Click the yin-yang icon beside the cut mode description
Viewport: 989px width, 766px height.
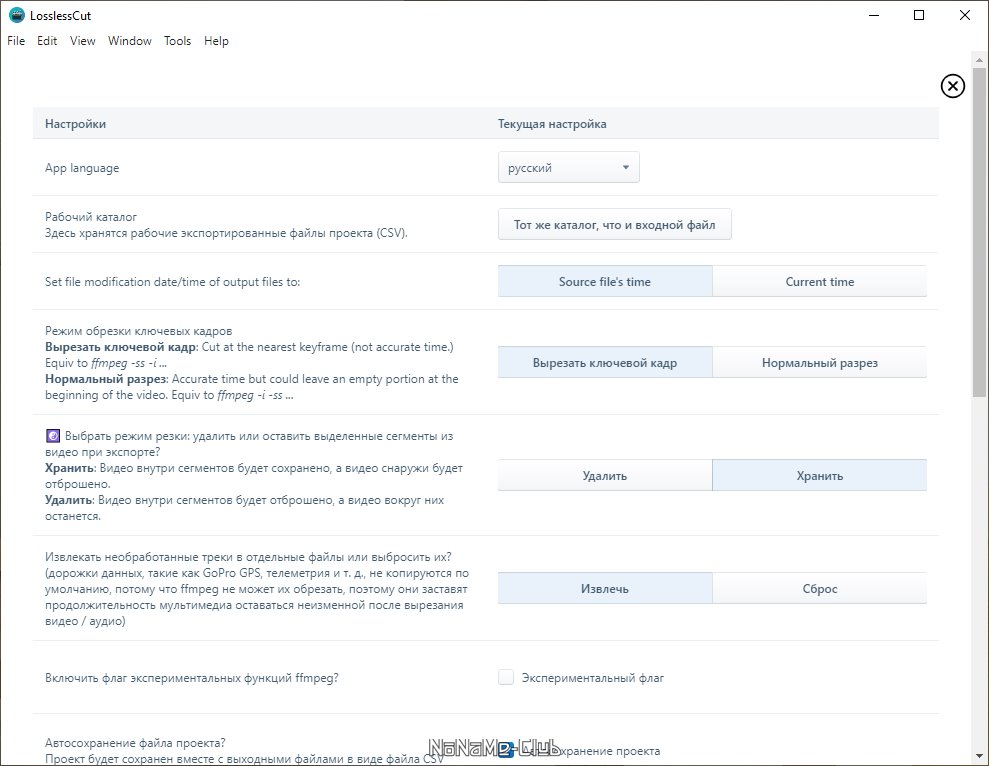coord(53,436)
